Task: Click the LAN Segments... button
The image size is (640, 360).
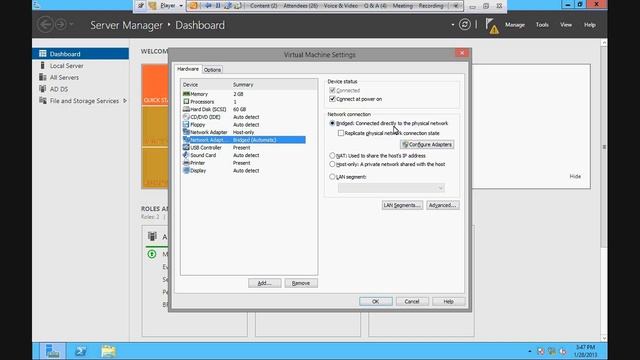Action: tap(402, 205)
